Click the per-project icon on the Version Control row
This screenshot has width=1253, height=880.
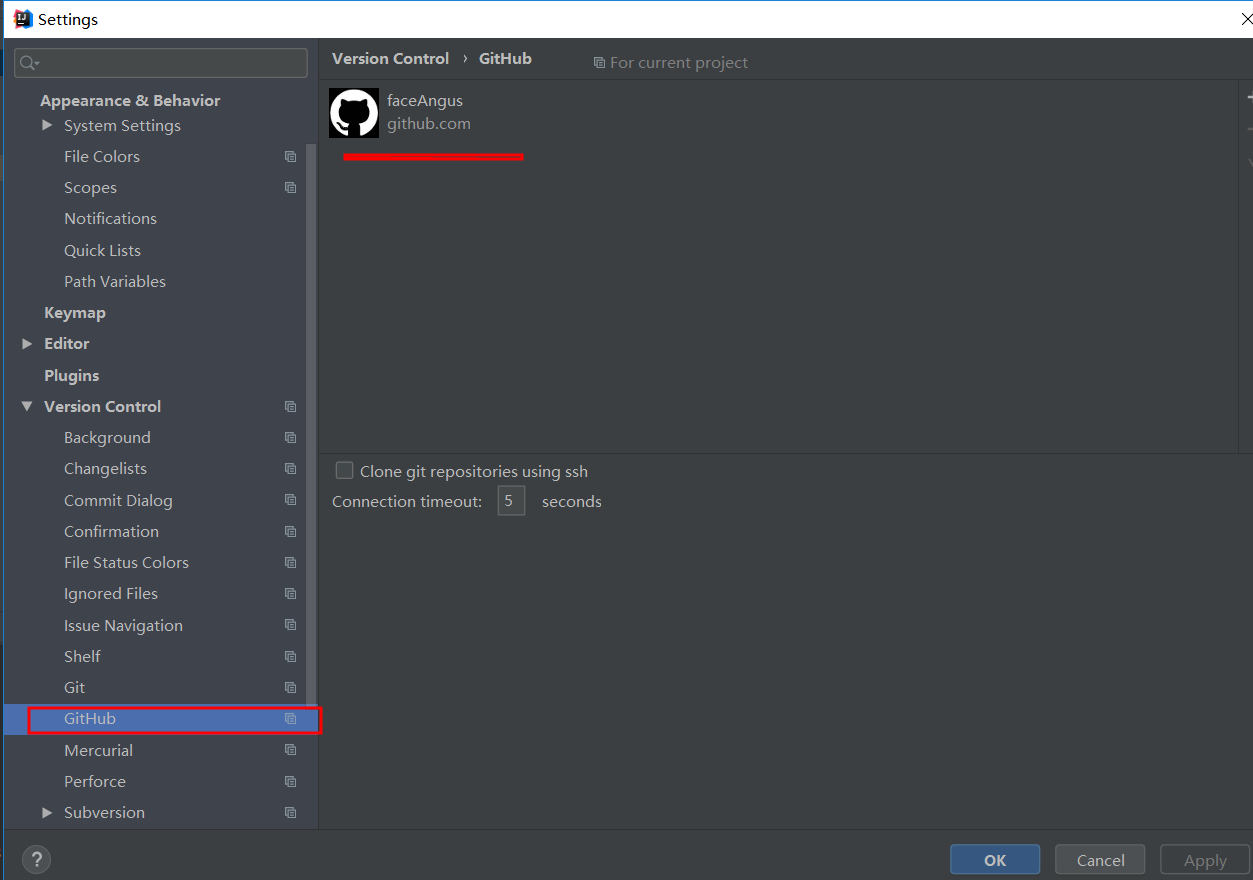pyautogui.click(x=290, y=407)
